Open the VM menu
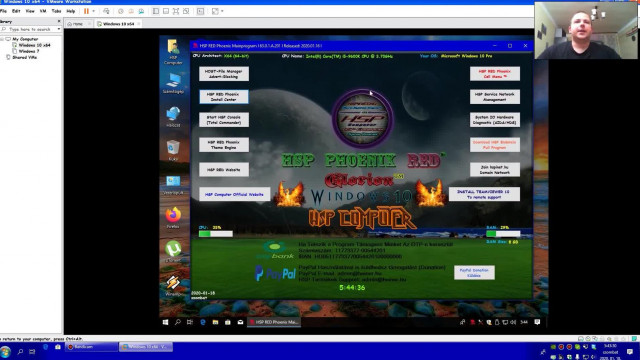 click(43, 11)
